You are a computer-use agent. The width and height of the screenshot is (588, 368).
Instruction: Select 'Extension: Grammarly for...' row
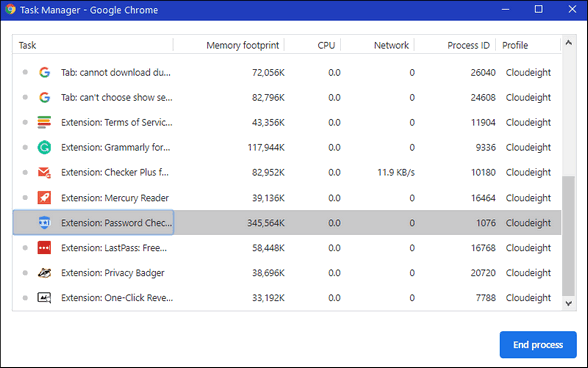point(287,147)
